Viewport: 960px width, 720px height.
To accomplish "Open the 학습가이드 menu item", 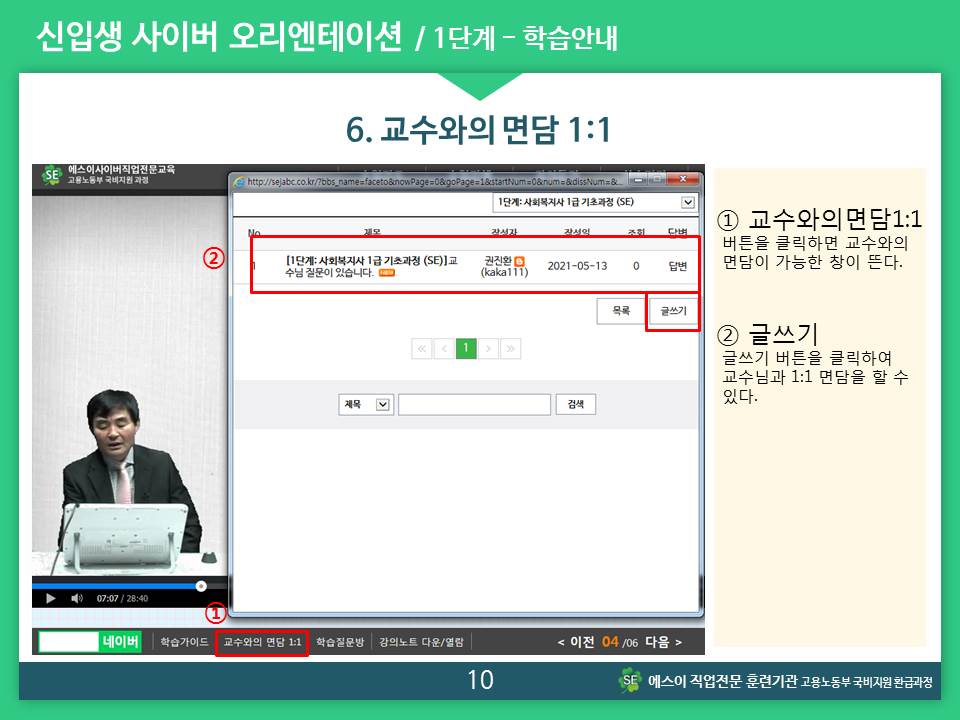I will (184, 642).
